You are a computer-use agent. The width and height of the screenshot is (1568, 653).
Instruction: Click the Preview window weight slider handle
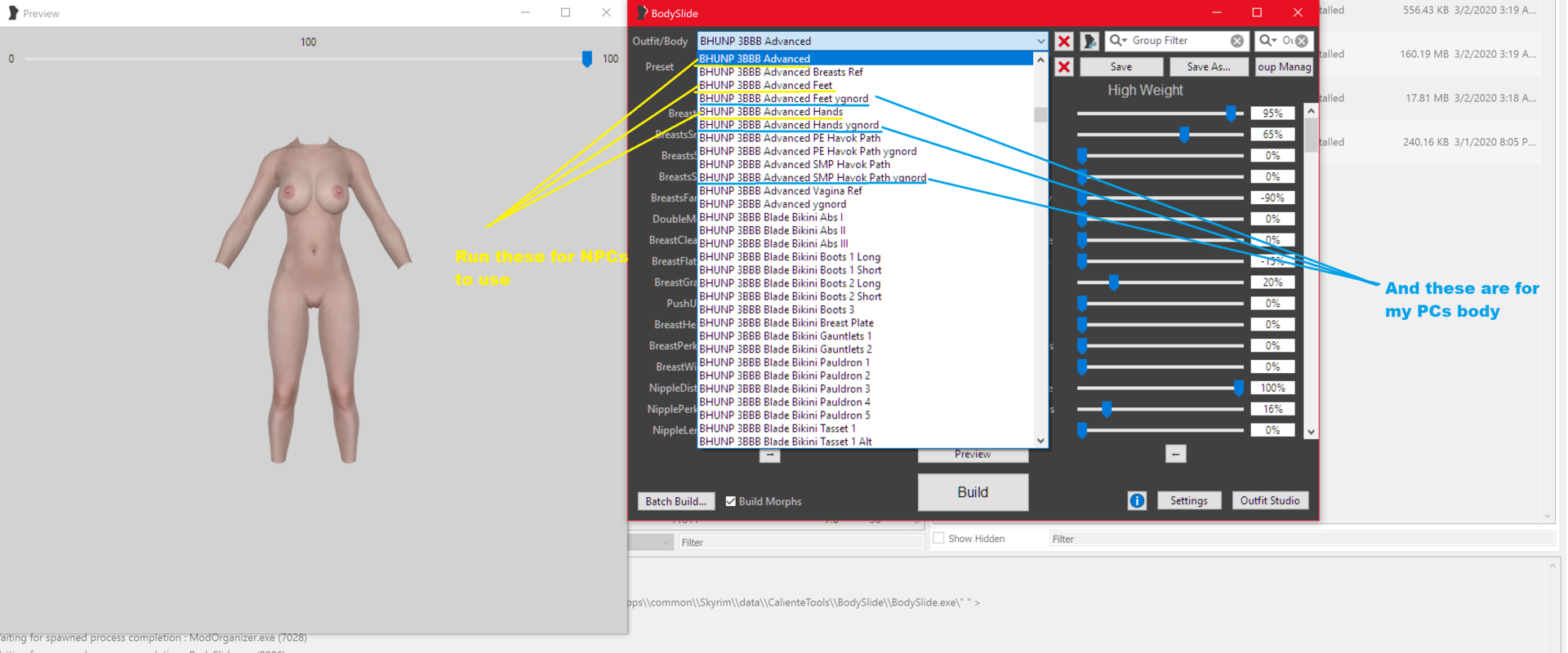[x=586, y=59]
